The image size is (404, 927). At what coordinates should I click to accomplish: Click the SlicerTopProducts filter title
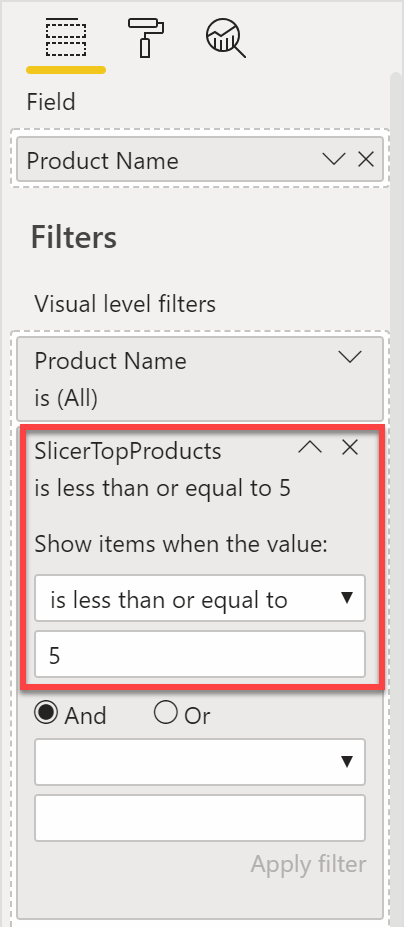128,451
